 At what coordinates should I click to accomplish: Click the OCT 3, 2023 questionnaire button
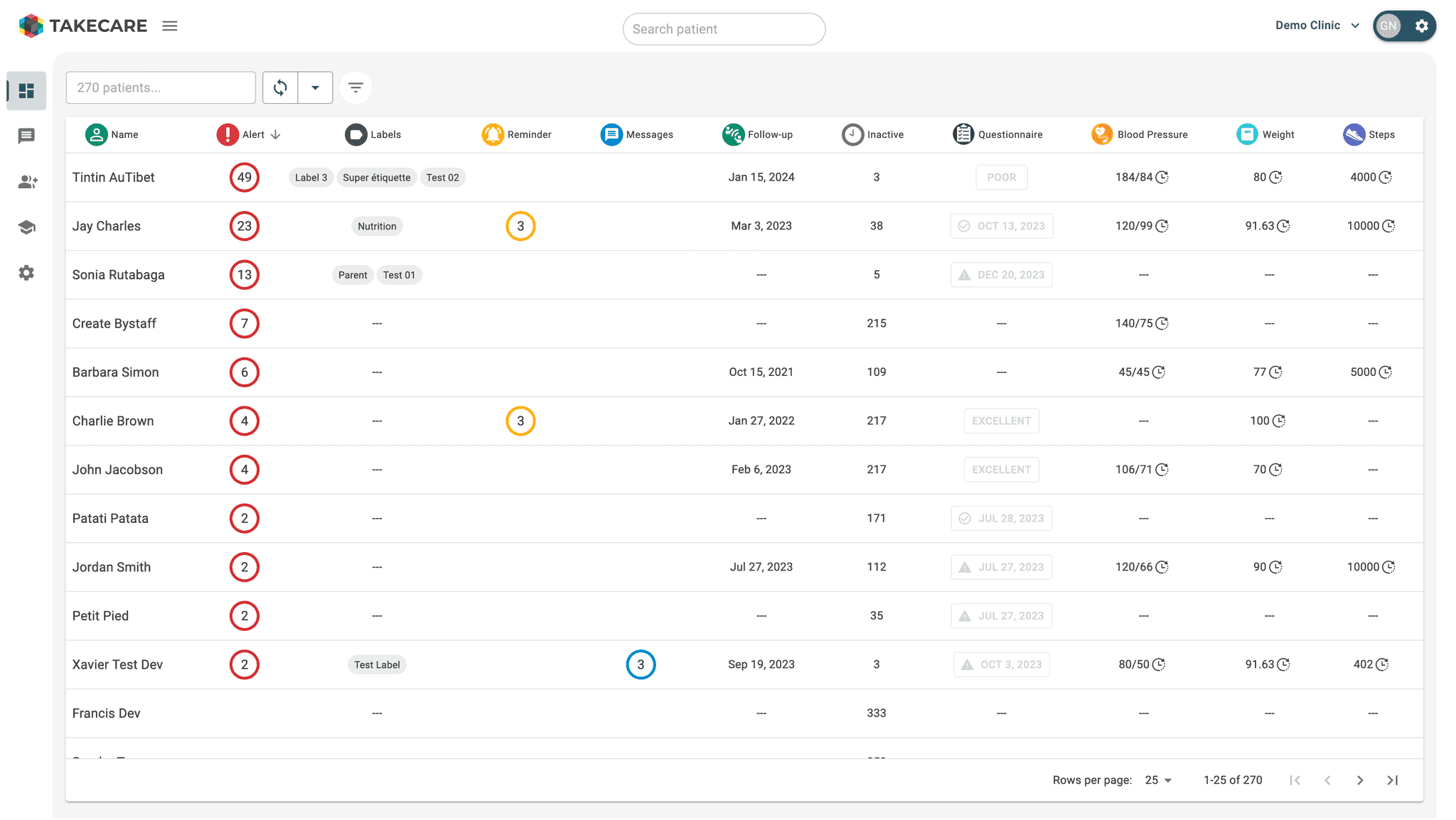pyautogui.click(x=1001, y=665)
